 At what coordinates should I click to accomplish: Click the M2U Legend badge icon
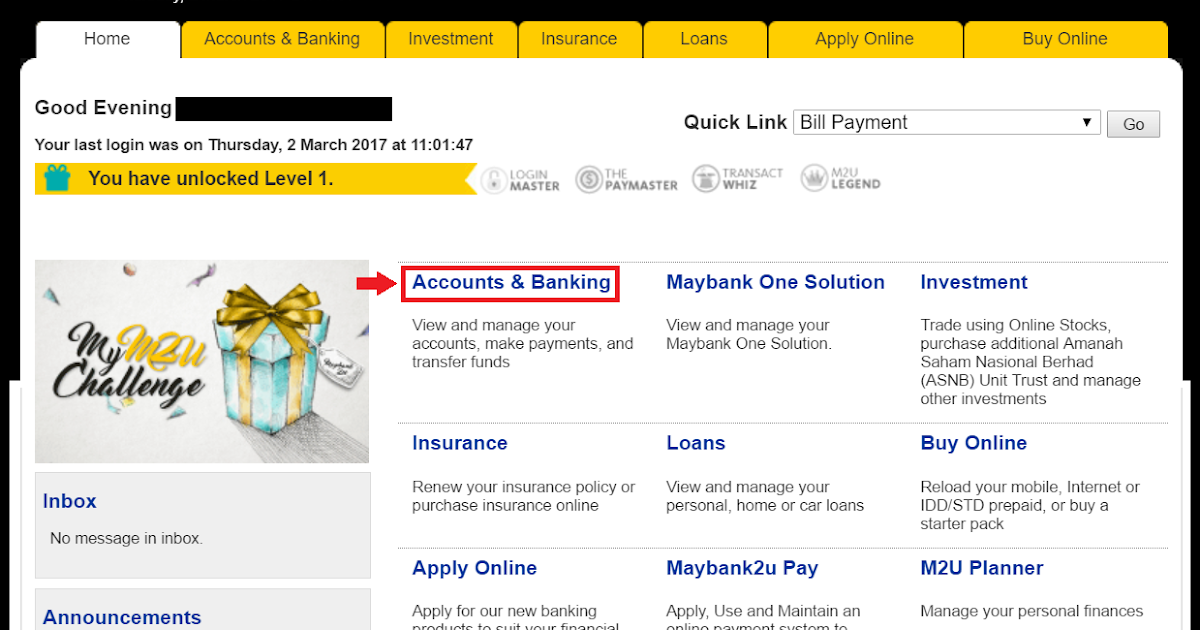click(814, 179)
